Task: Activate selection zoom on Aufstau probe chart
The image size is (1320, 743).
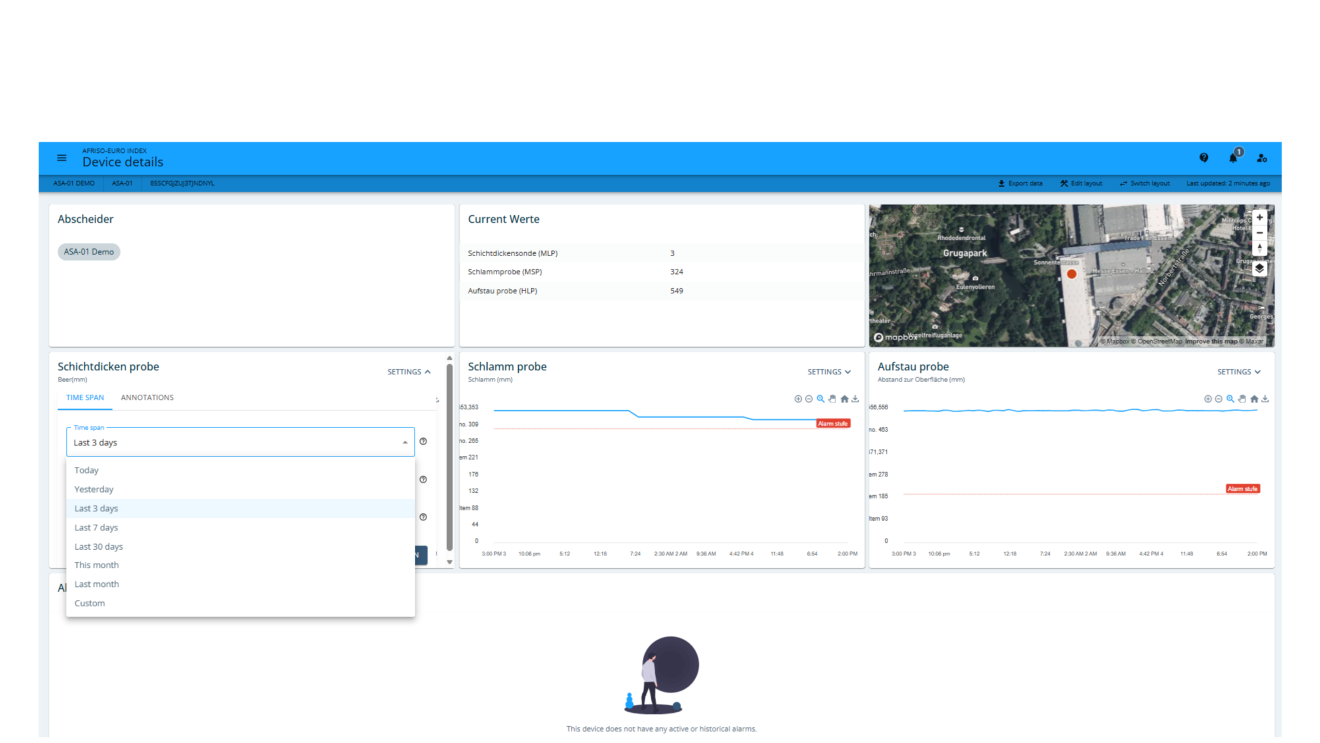Action: [x=1231, y=399]
